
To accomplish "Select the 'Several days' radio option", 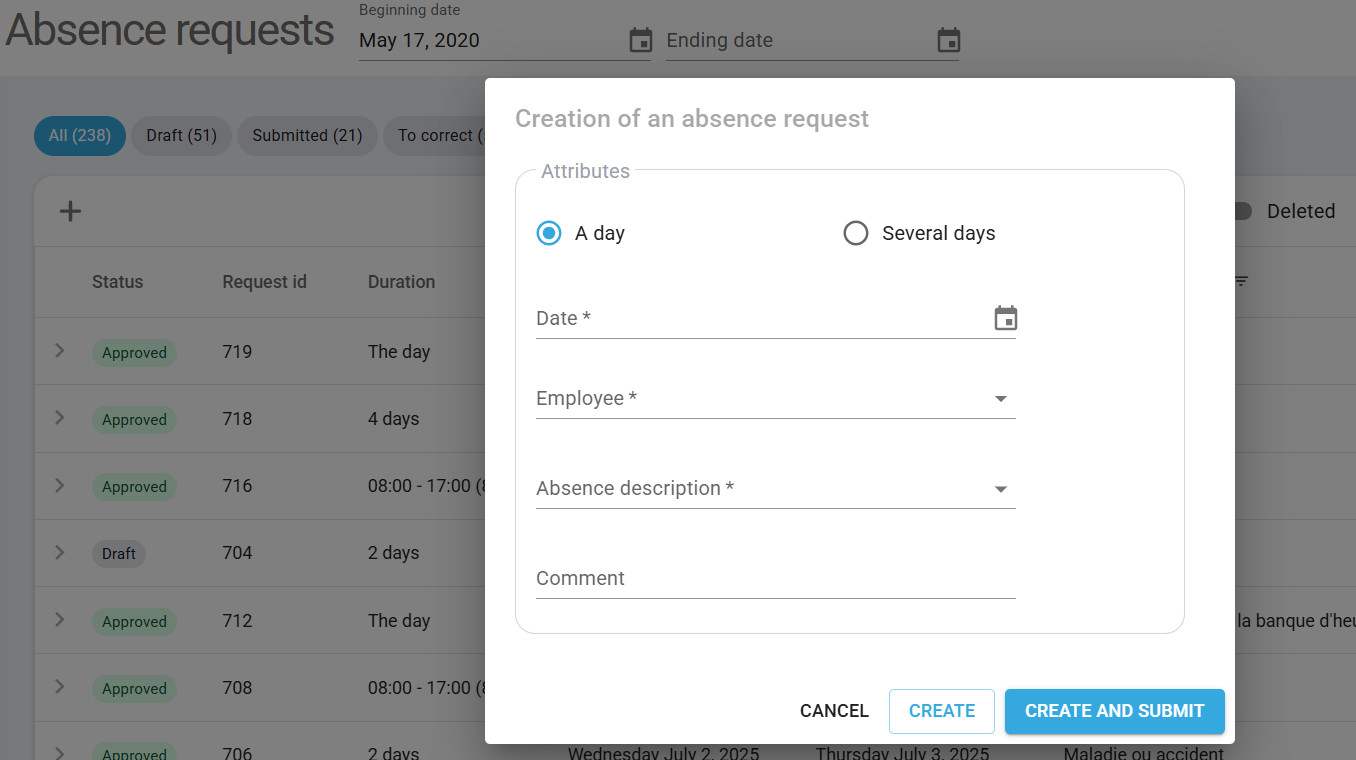I will 856,233.
